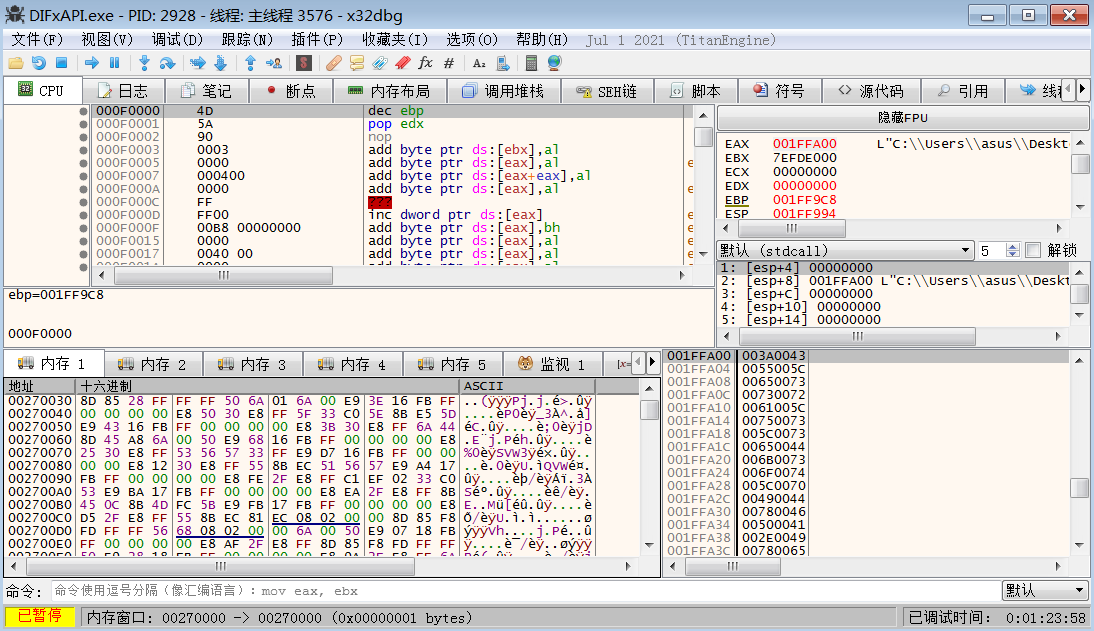Select EAX register value 001FFA00

point(804,144)
